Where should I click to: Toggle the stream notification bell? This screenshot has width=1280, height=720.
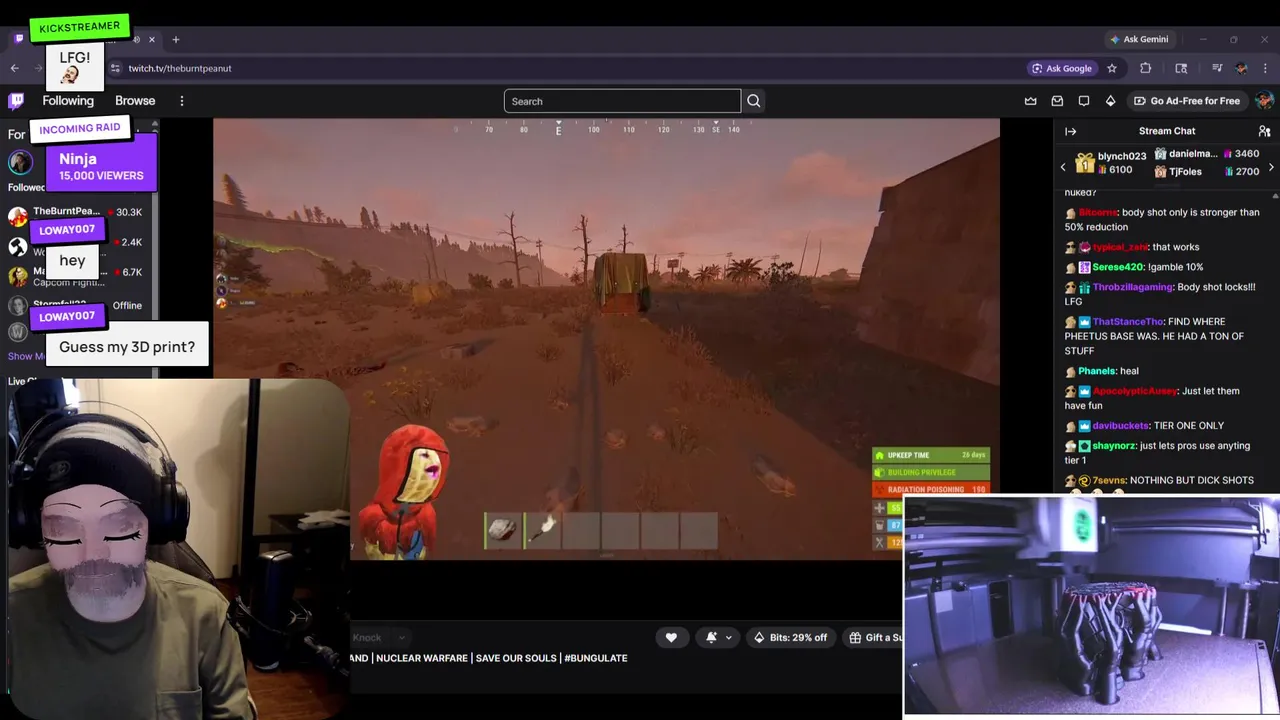pos(711,637)
